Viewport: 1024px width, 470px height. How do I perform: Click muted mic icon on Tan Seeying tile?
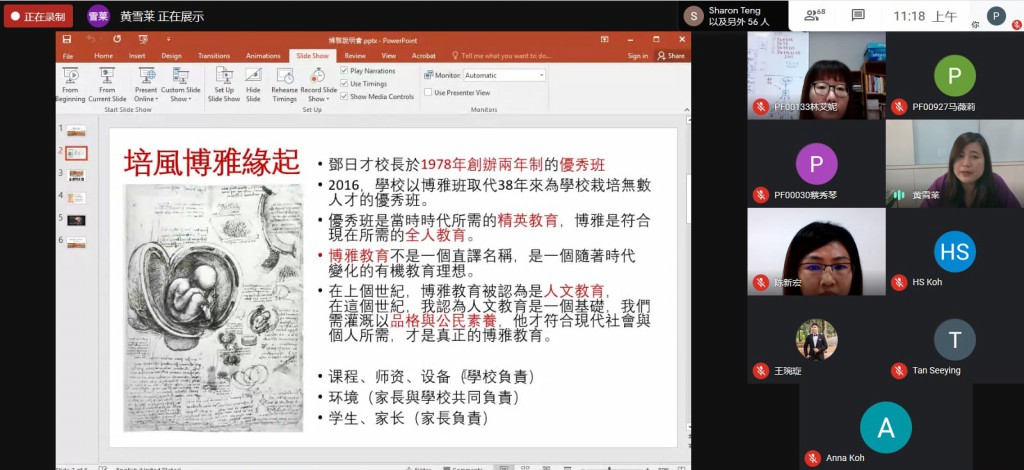pos(899,370)
